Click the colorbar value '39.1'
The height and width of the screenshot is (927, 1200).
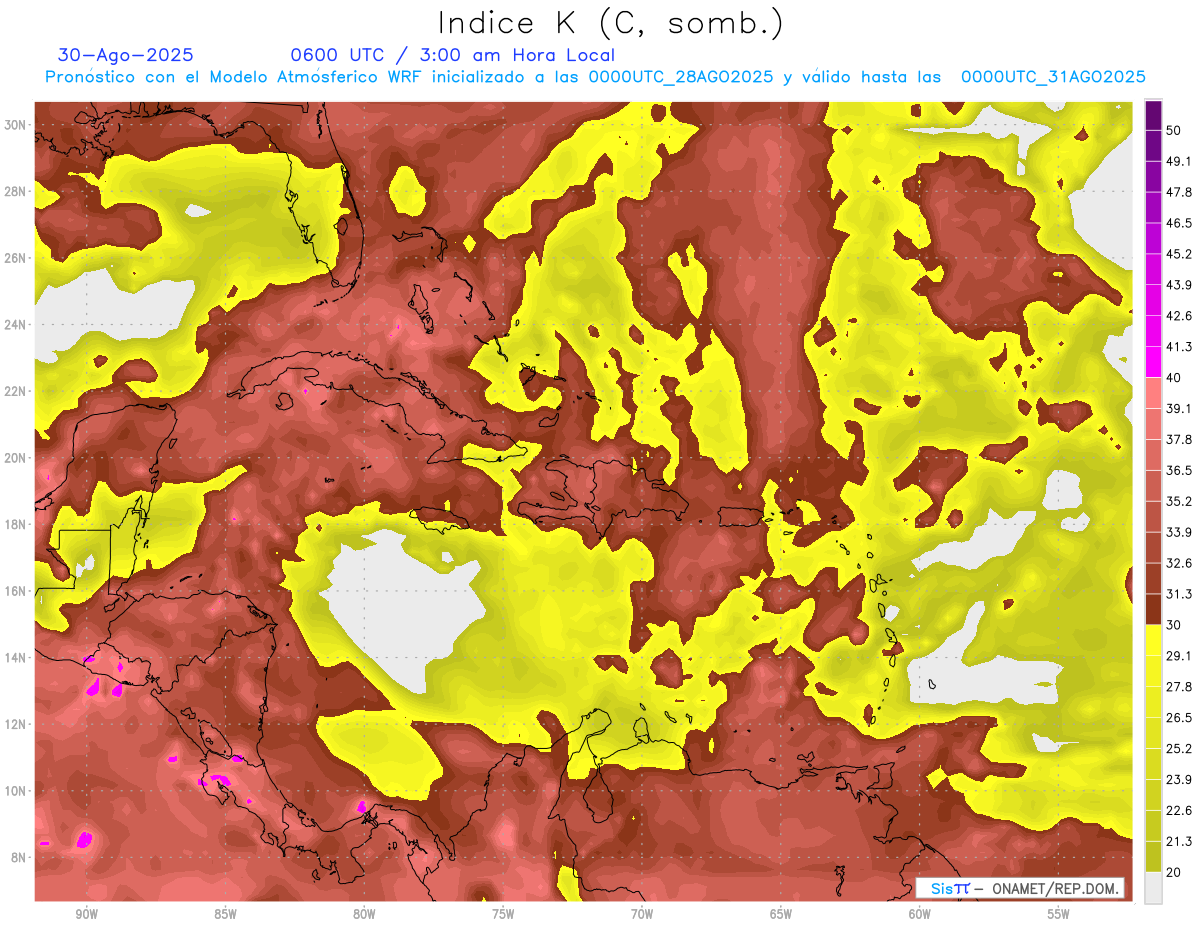pyautogui.click(x=1178, y=409)
